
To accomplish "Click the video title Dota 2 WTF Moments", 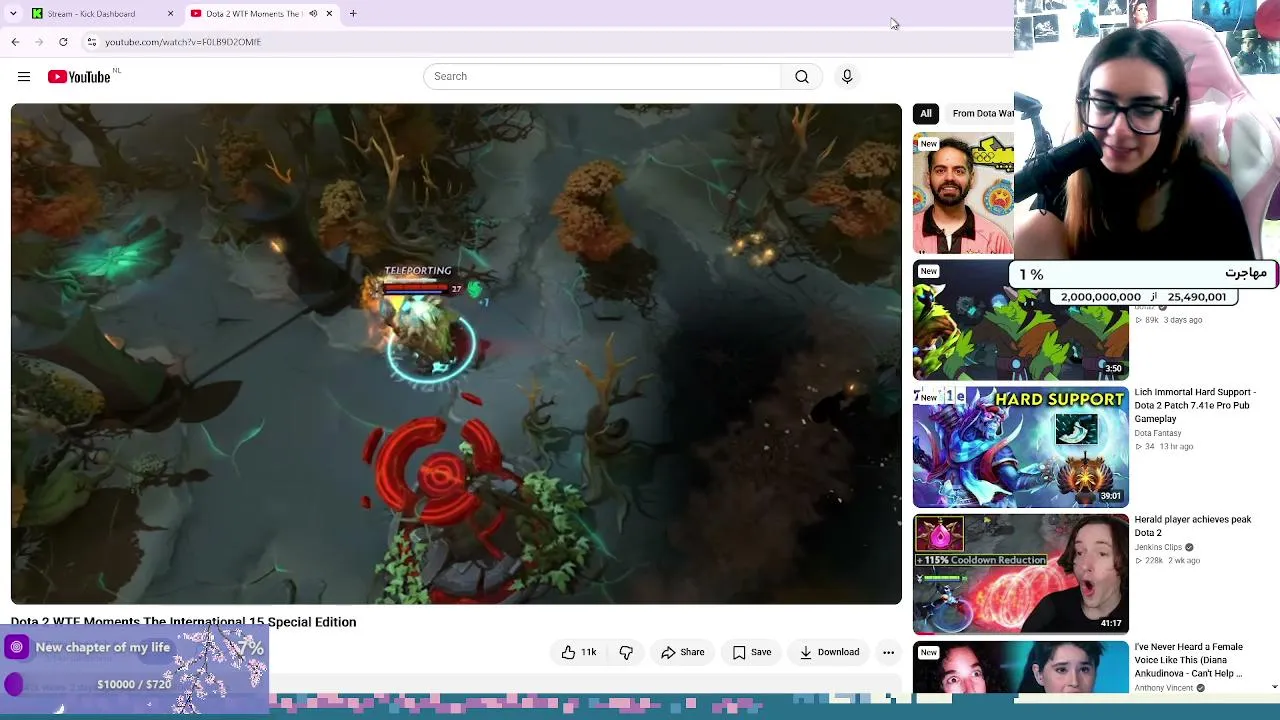I will tap(183, 622).
